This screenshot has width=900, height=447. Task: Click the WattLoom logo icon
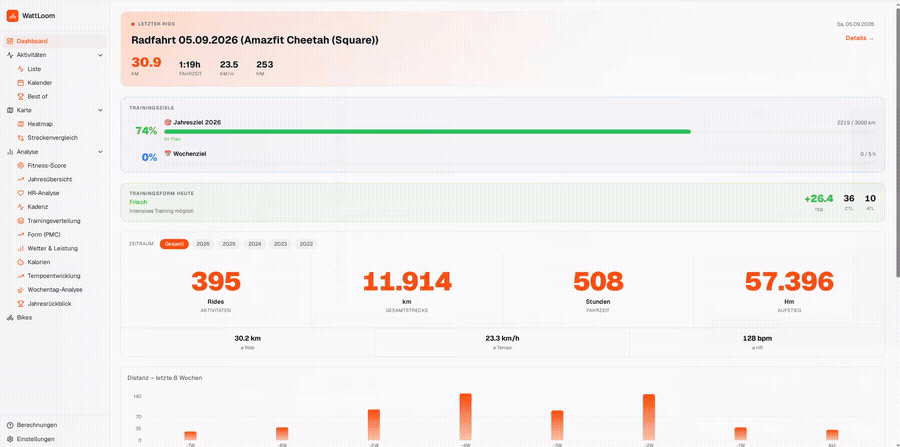click(x=12, y=16)
